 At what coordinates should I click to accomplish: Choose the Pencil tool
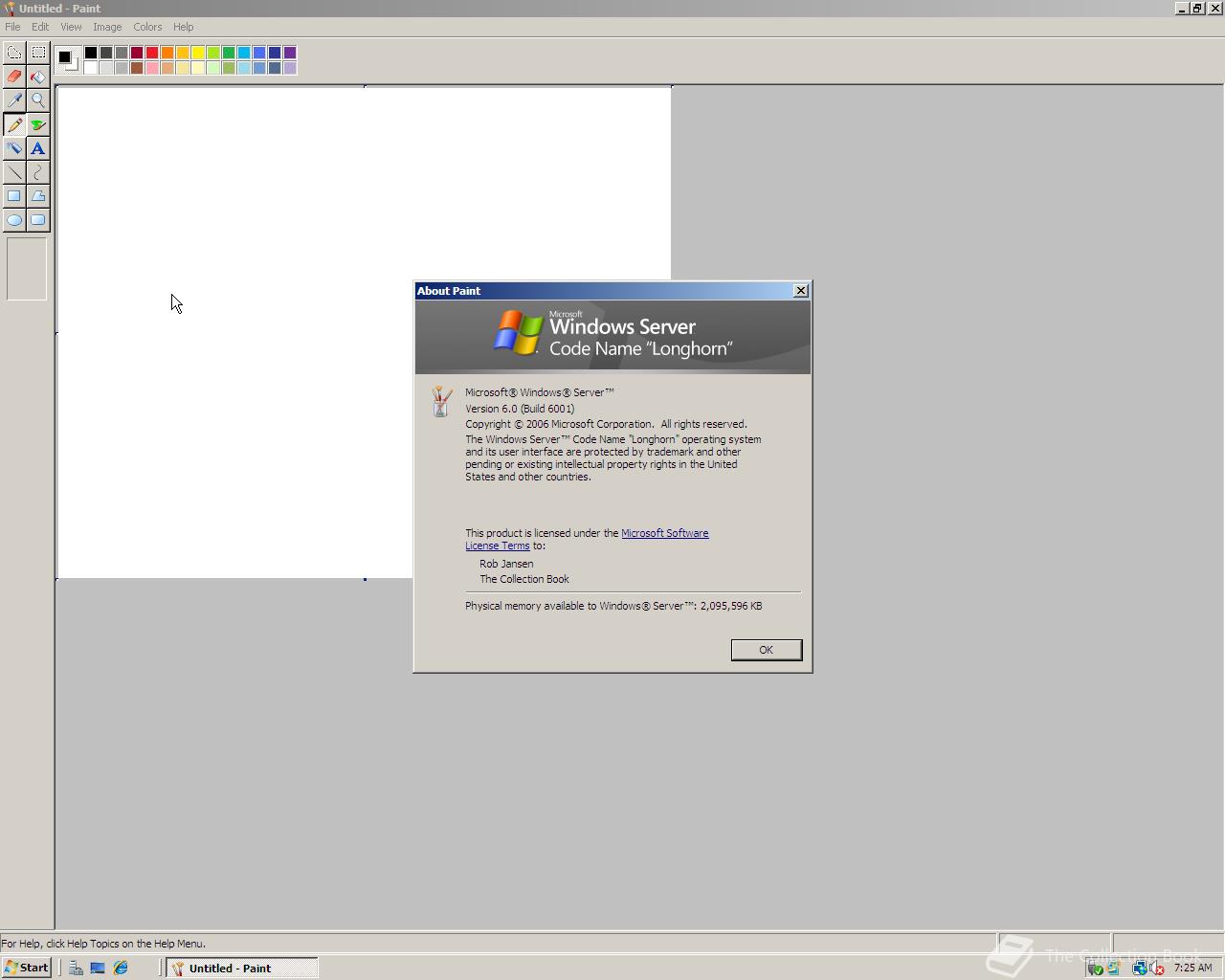click(14, 124)
